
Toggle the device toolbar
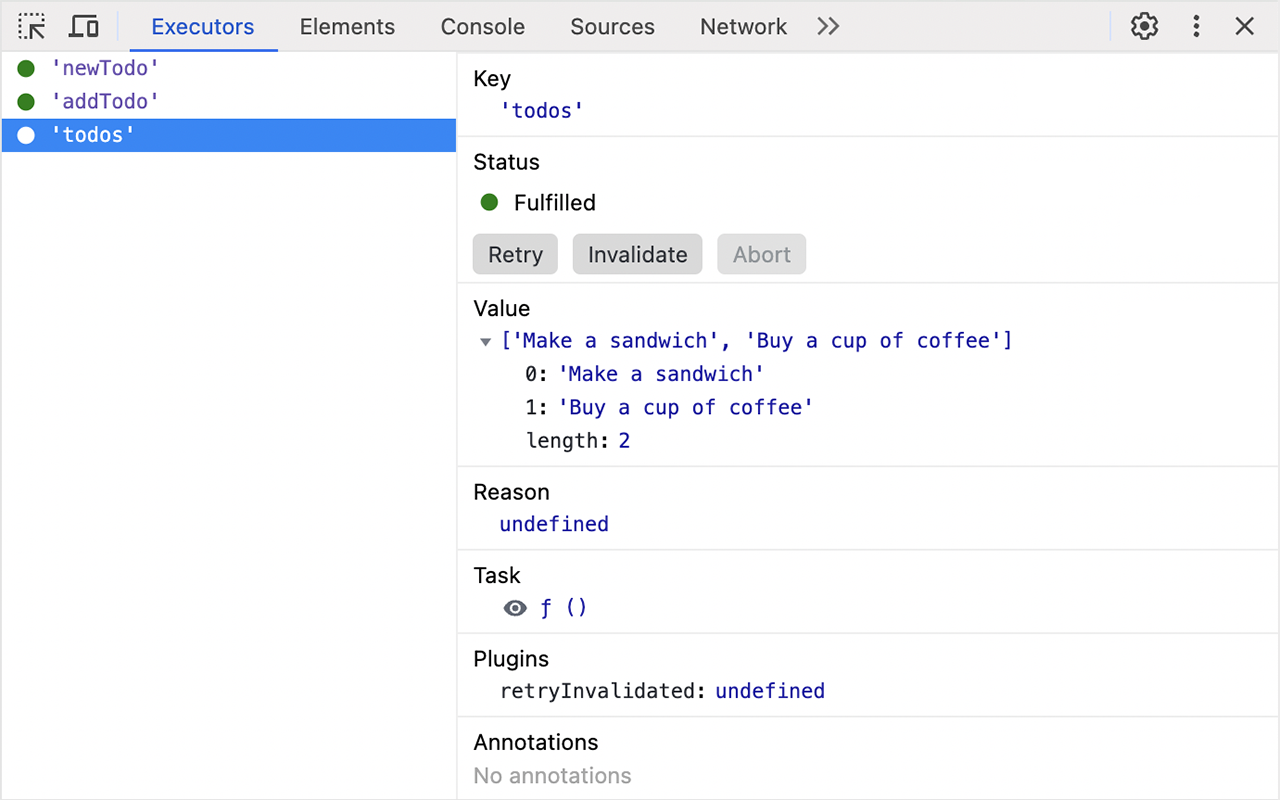(x=83, y=26)
